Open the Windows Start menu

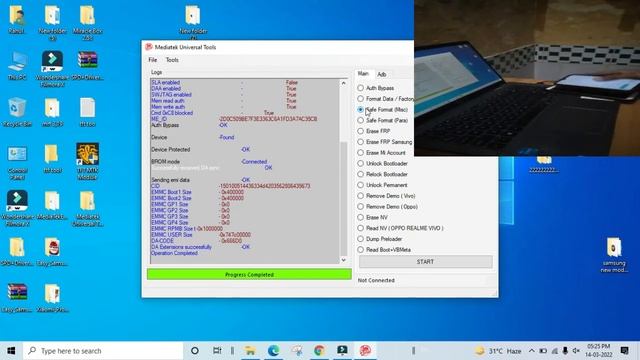(11, 351)
